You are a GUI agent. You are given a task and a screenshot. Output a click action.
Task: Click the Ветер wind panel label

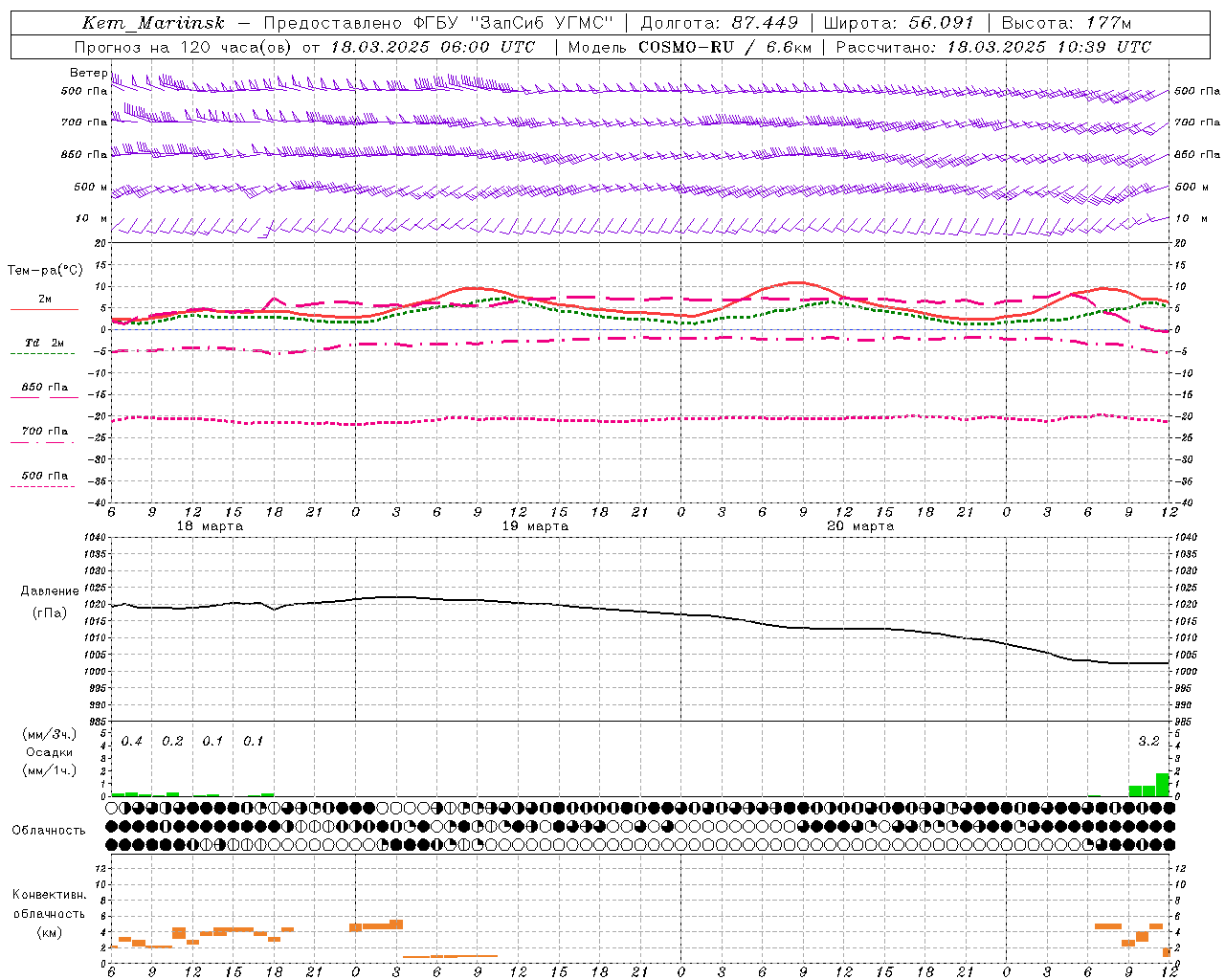click(x=88, y=73)
